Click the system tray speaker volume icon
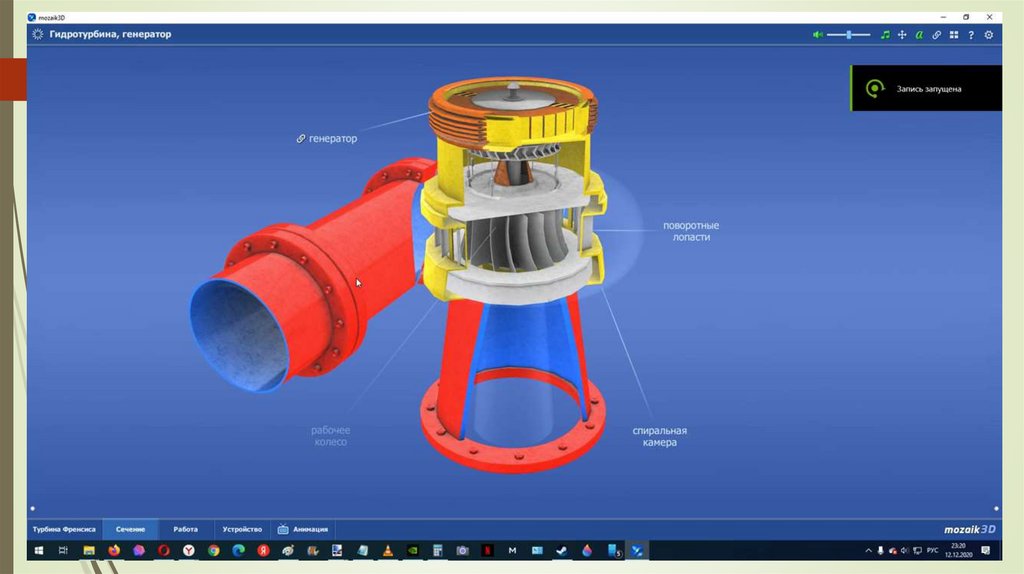Viewport: 1024px width, 574px height. (904, 550)
